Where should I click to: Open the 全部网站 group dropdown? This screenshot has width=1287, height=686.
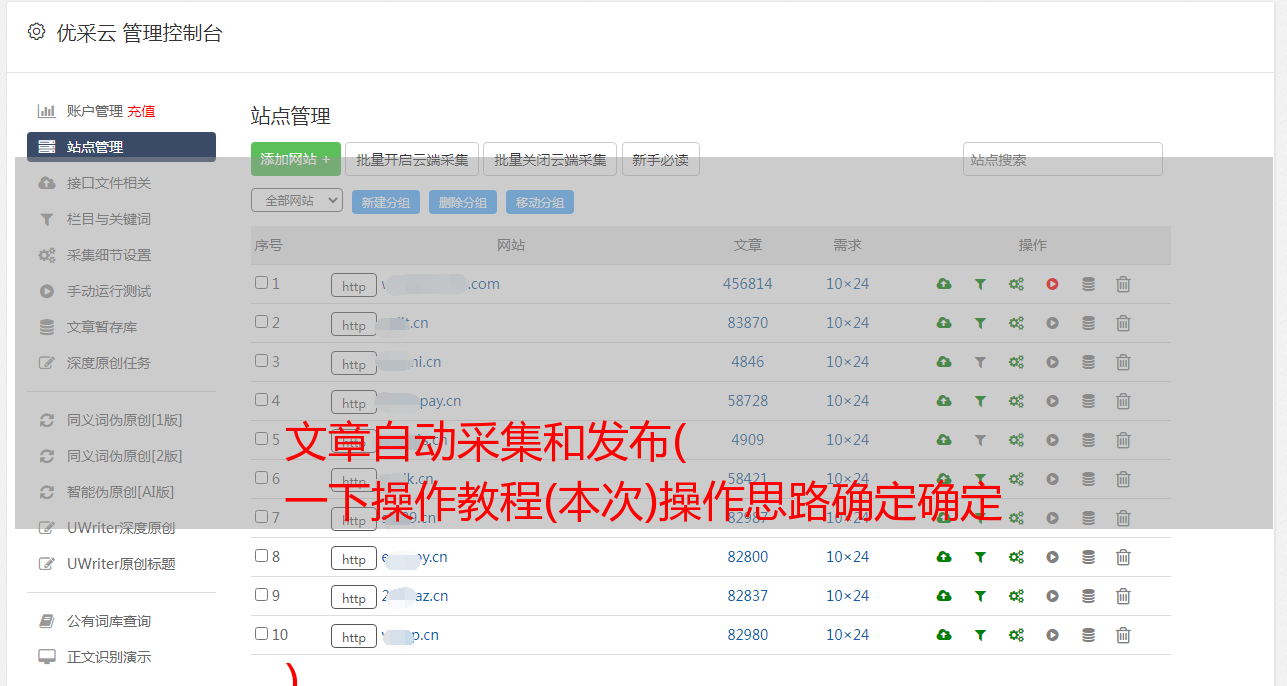coord(297,201)
